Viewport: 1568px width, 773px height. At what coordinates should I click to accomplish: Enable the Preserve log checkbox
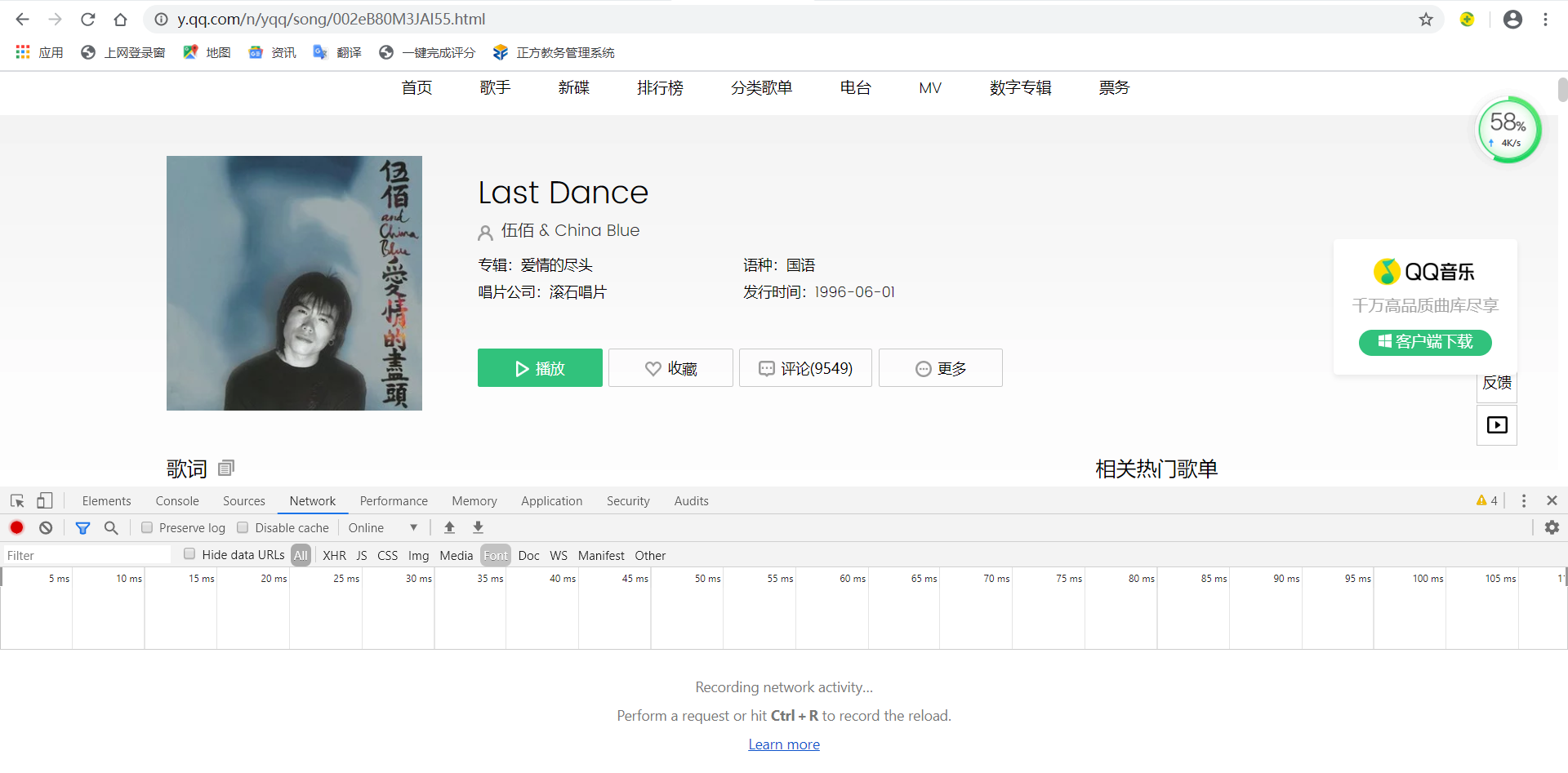pos(147,527)
